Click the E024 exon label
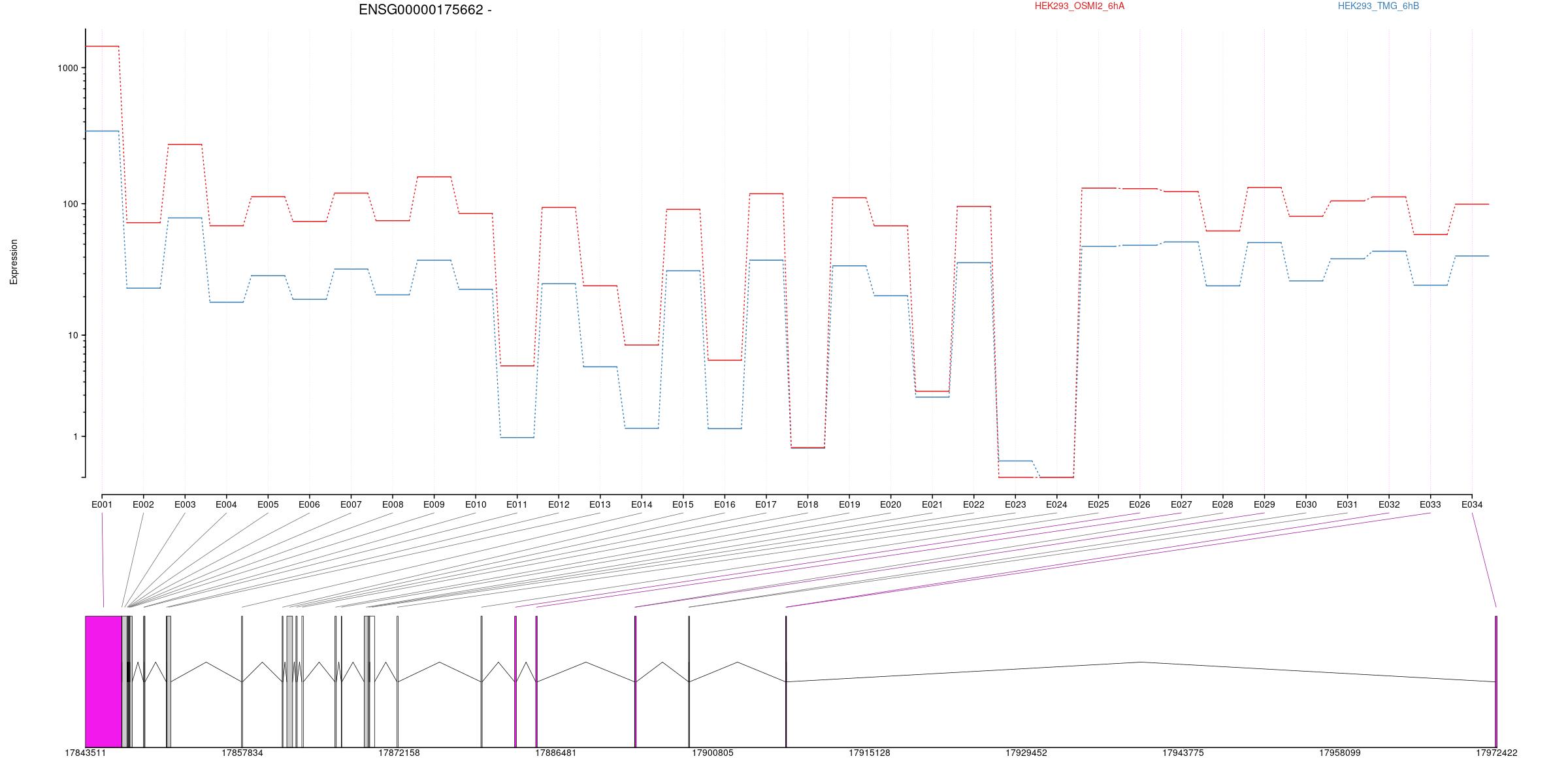 pos(1056,504)
